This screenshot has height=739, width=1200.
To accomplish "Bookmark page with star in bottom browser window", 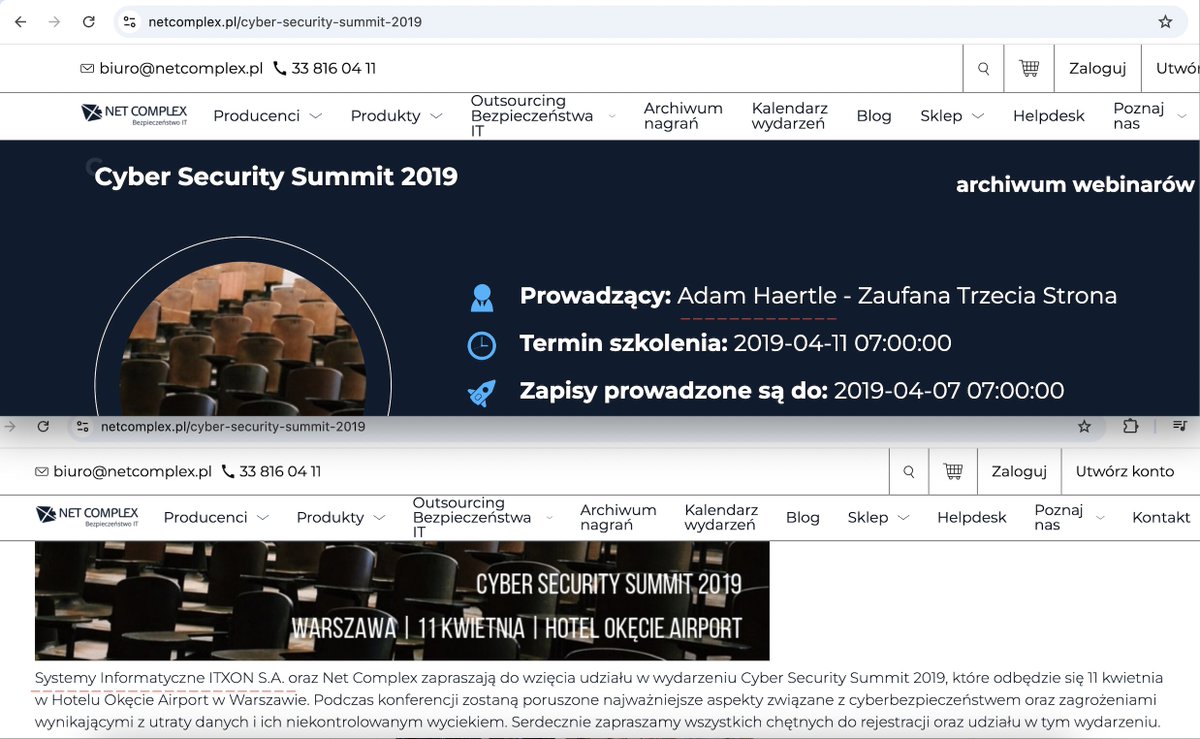I will coord(1084,427).
